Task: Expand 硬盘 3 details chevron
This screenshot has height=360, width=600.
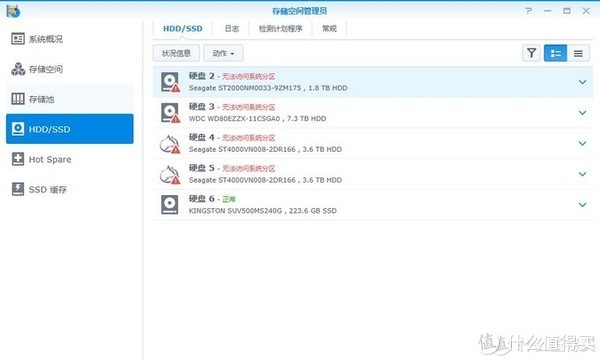Action: coord(582,112)
